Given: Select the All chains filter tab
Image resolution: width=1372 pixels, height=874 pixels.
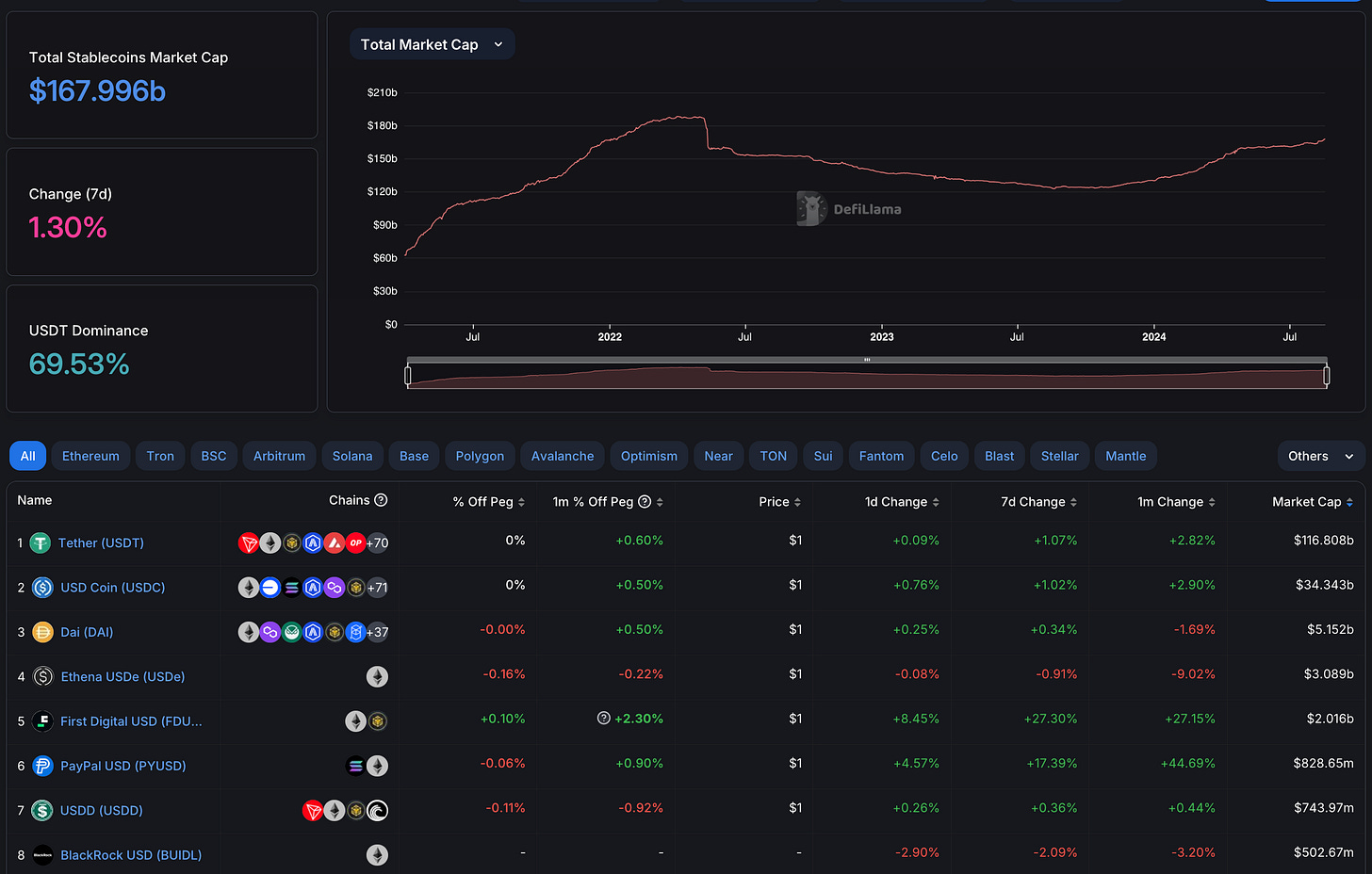Looking at the screenshot, I should (28, 456).
